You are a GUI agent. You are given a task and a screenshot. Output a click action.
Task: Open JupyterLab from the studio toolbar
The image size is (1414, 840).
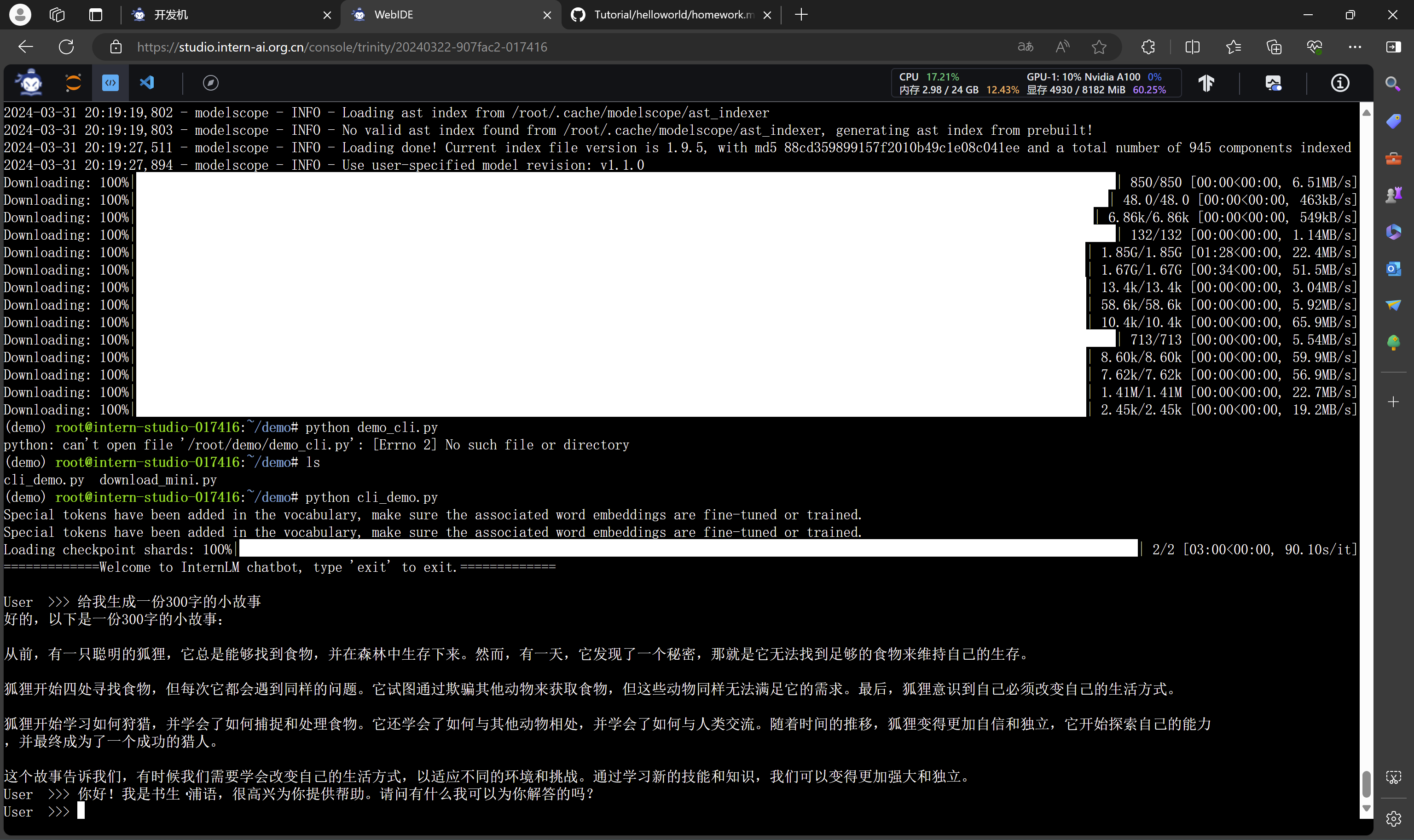click(73, 83)
